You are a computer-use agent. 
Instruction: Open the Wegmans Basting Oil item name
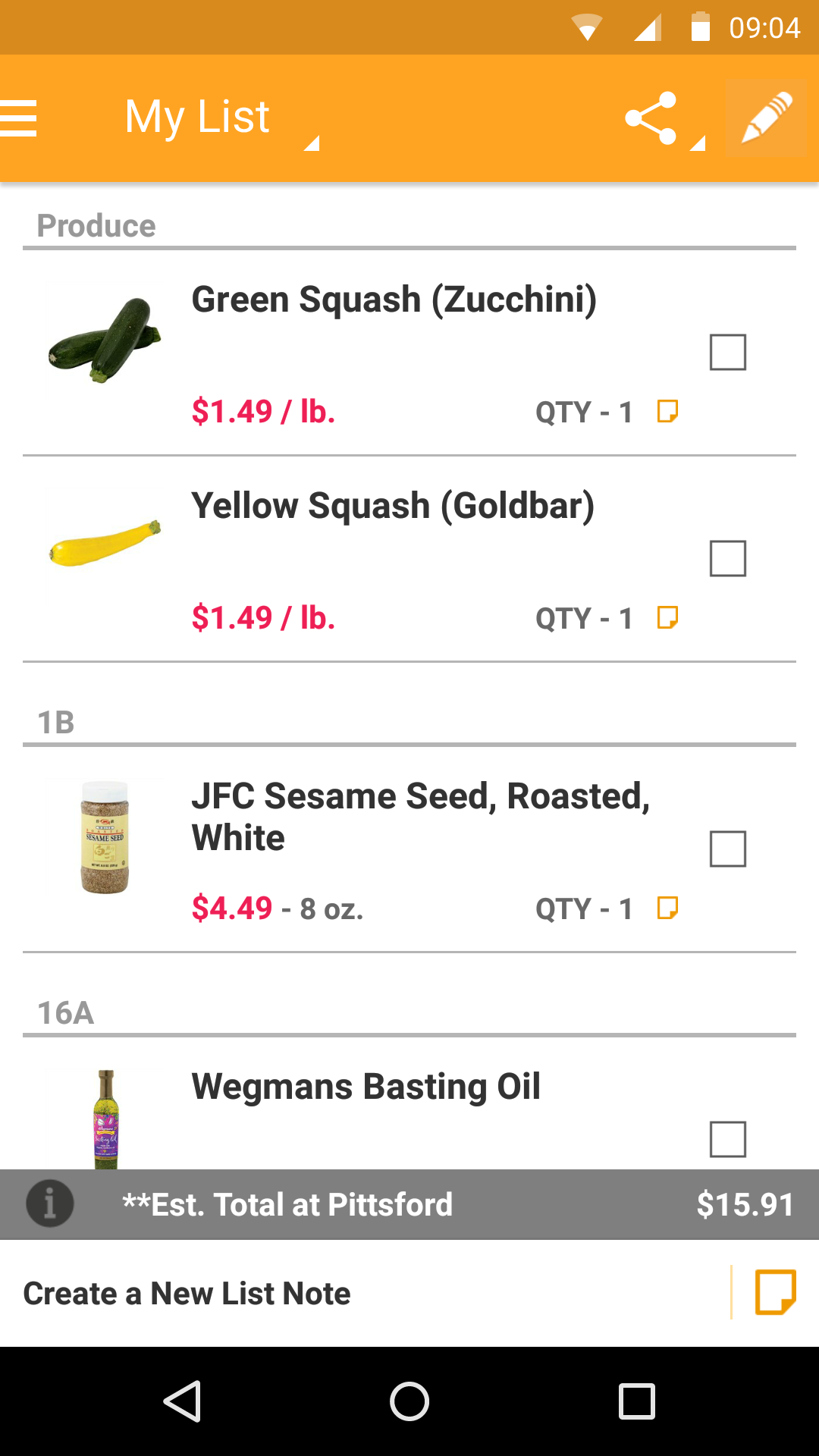click(x=366, y=1087)
